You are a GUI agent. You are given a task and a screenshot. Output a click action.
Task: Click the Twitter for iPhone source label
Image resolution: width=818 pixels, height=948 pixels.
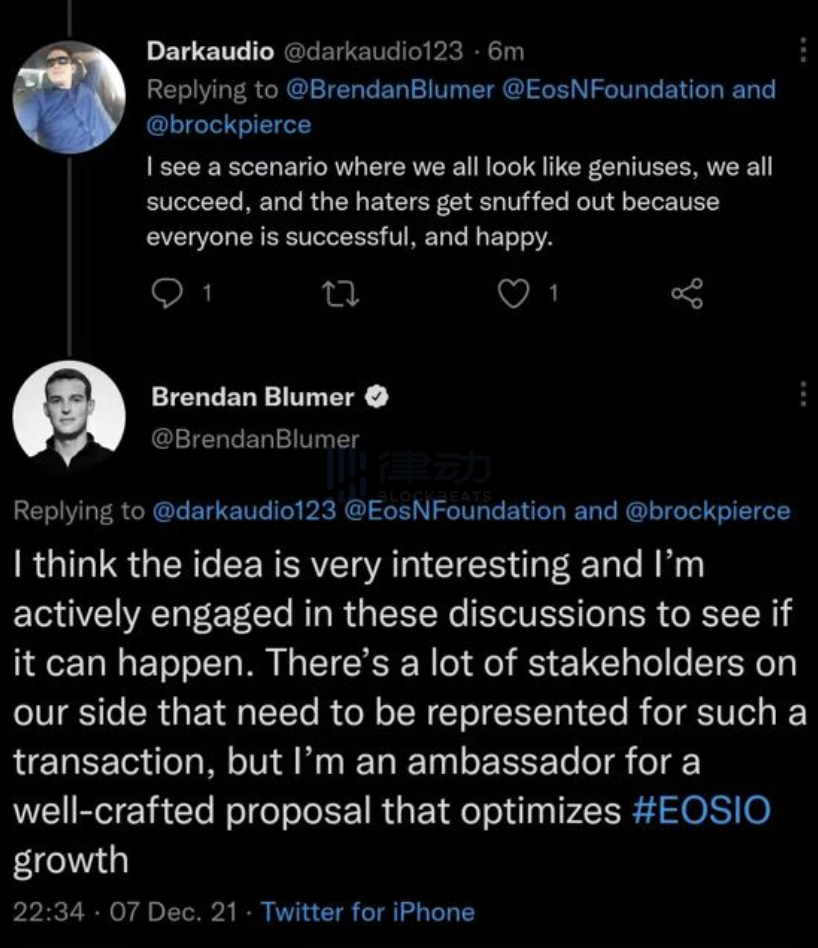[x=368, y=912]
